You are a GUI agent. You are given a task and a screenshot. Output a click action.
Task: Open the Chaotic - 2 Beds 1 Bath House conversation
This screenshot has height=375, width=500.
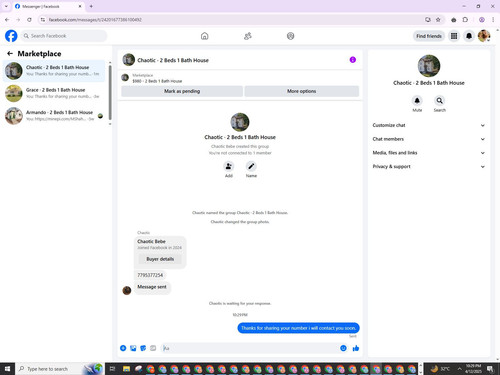tap(54, 71)
